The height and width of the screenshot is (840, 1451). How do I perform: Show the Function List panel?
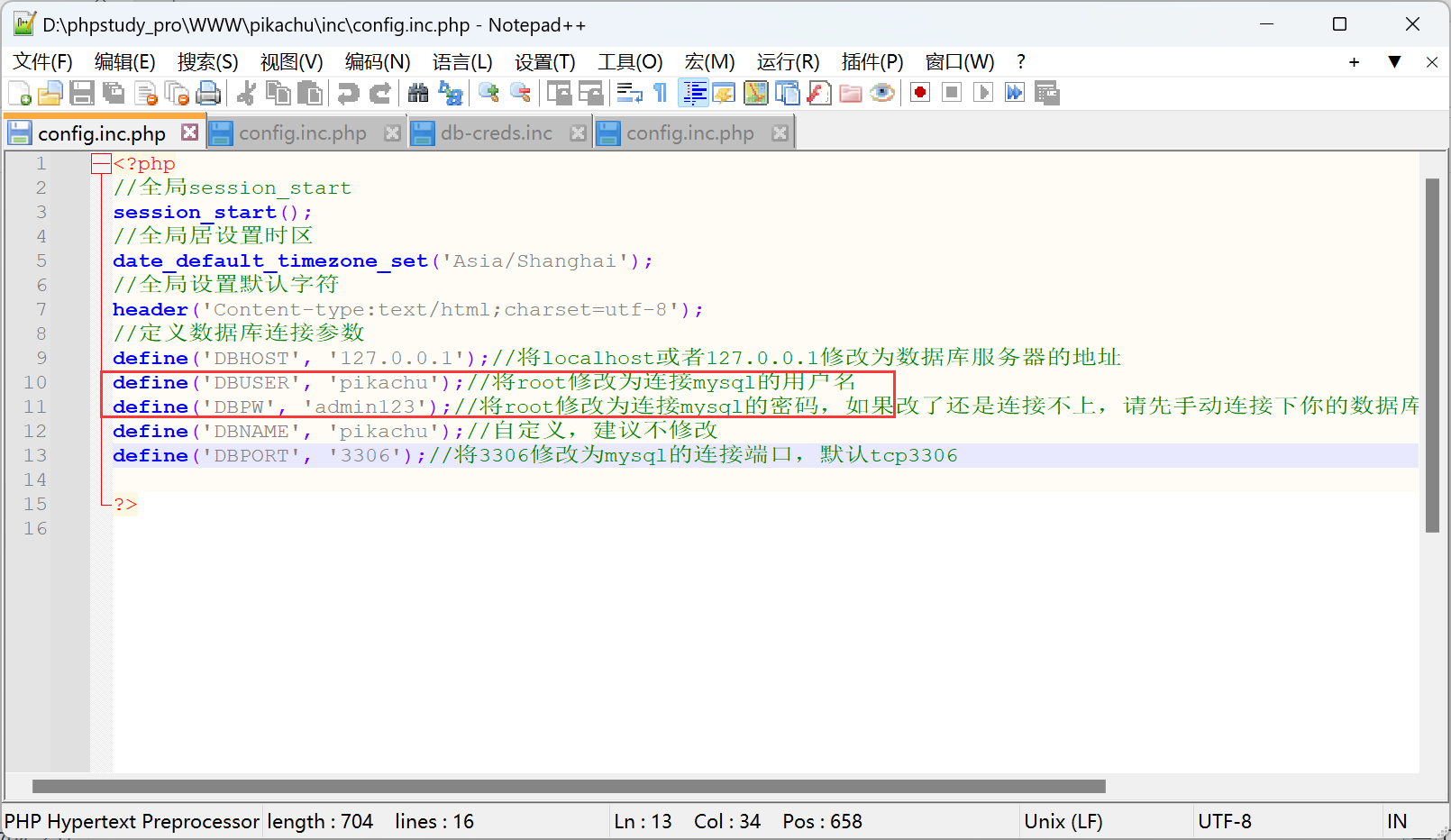coord(819,93)
